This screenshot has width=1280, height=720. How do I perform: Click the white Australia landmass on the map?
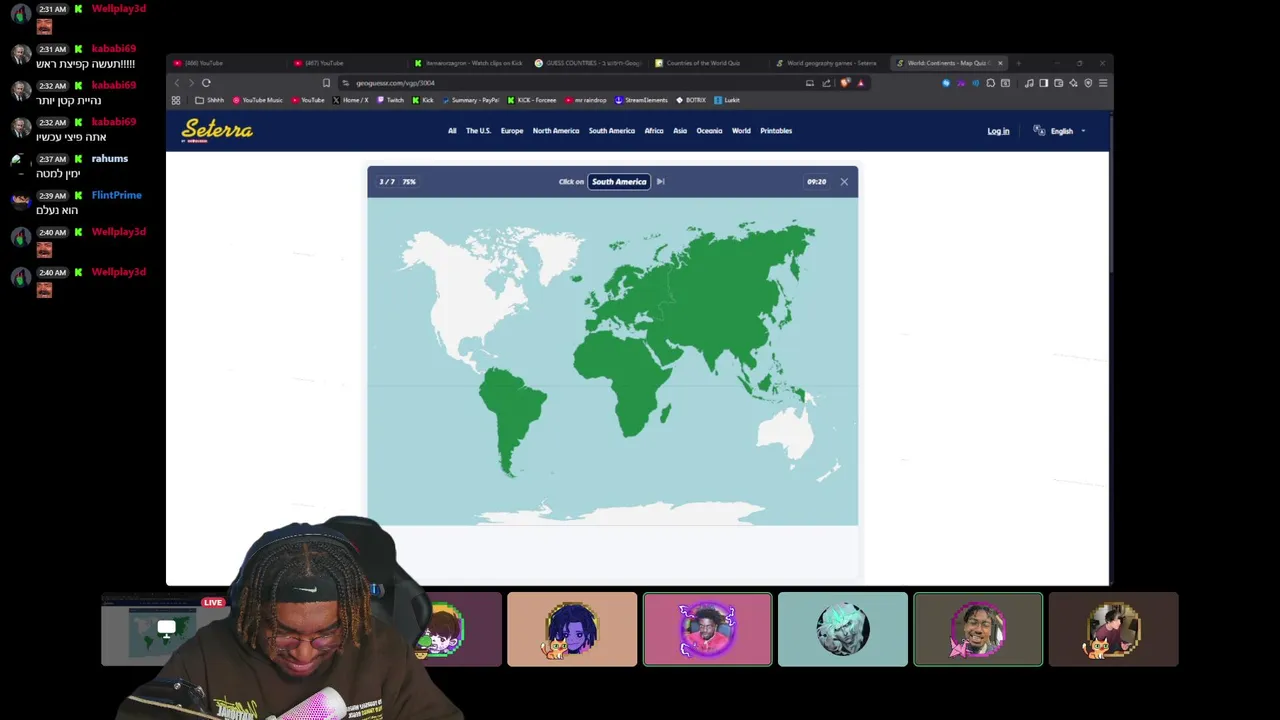[785, 432]
